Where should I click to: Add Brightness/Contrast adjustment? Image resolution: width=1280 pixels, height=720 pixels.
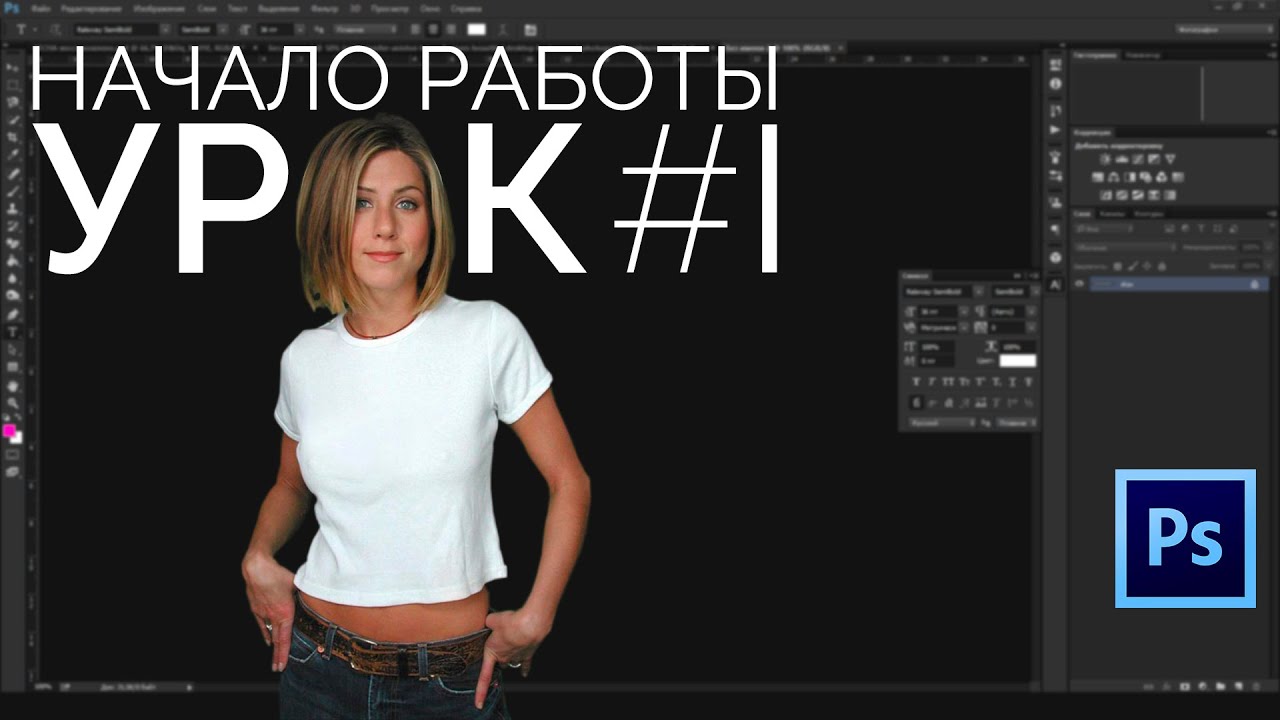click(x=1106, y=158)
